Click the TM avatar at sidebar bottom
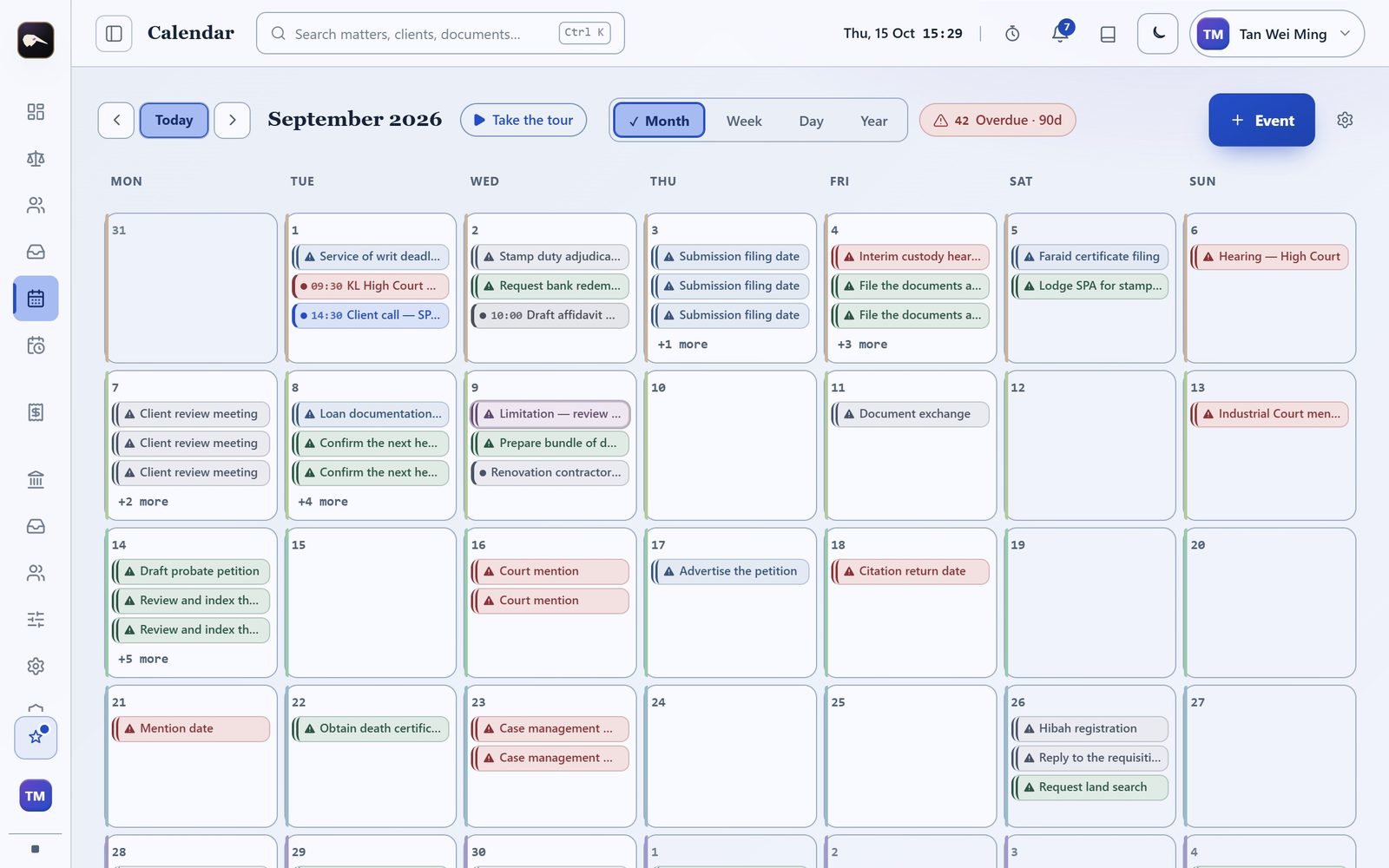 (x=36, y=795)
